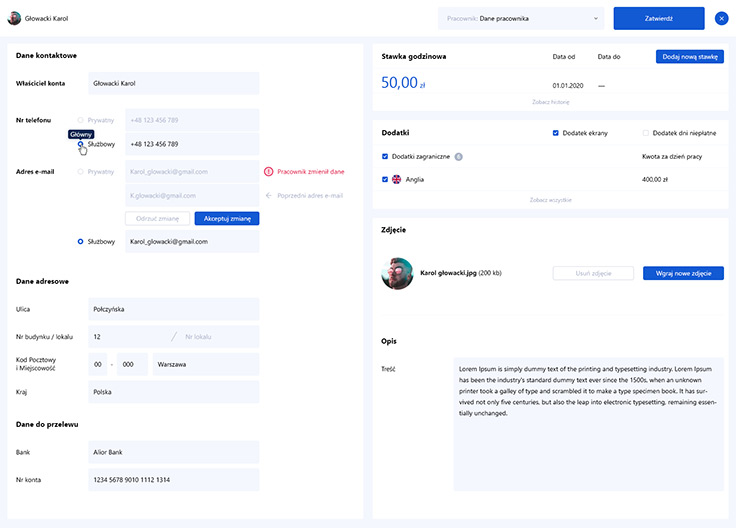Image resolution: width=736 pixels, height=528 pixels.
Task: Click the info badge next to Dodatki zagraniczne
Action: (x=458, y=157)
